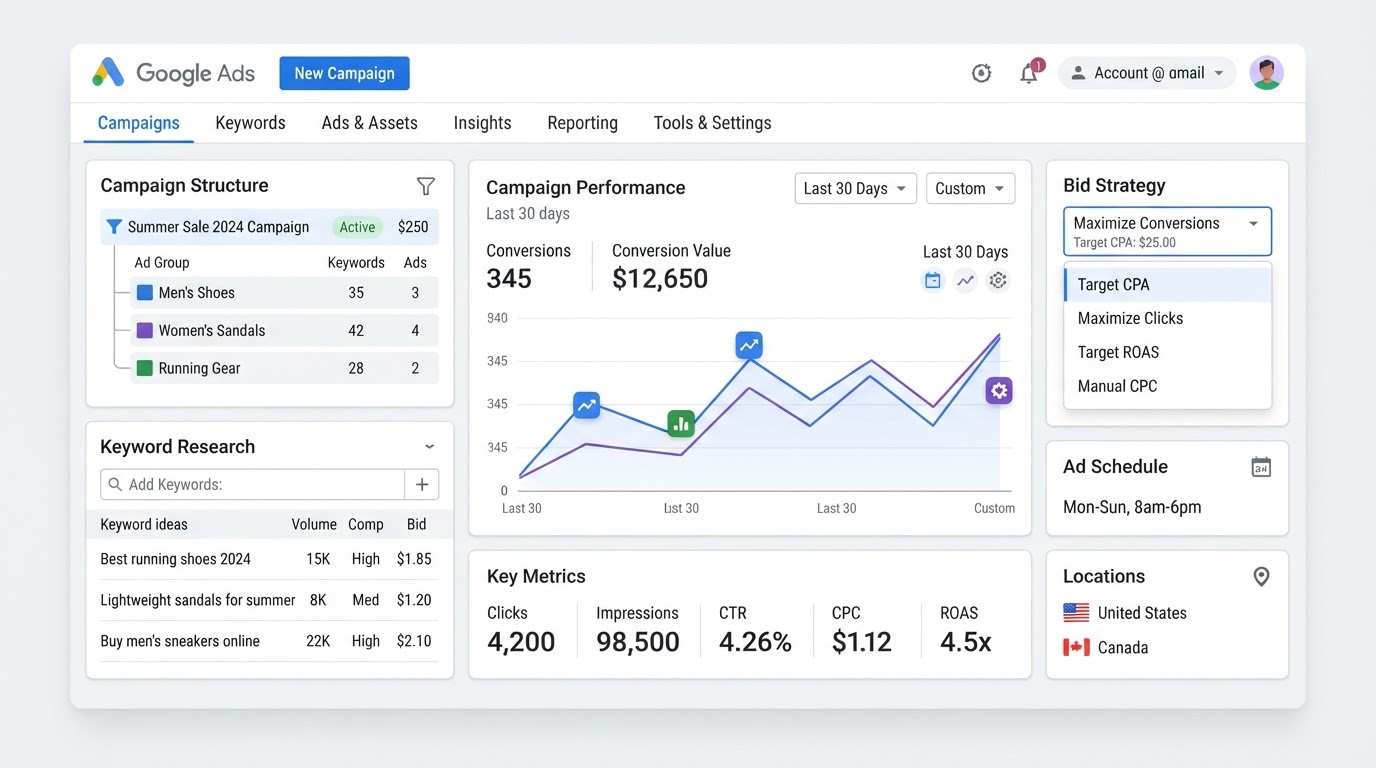Open the Insights tab
Viewport: 1376px width, 768px height.
pos(482,123)
